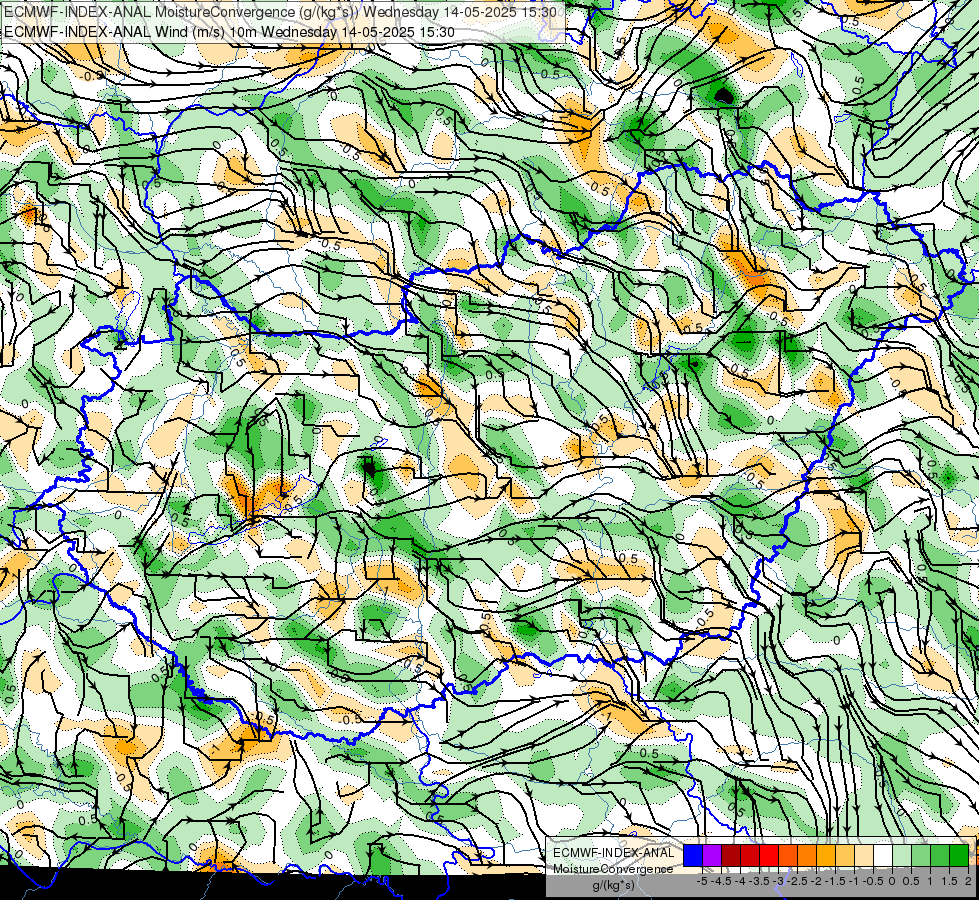Click the MoistureConvergence title line at top
979x900 pixels.
click(280, 12)
